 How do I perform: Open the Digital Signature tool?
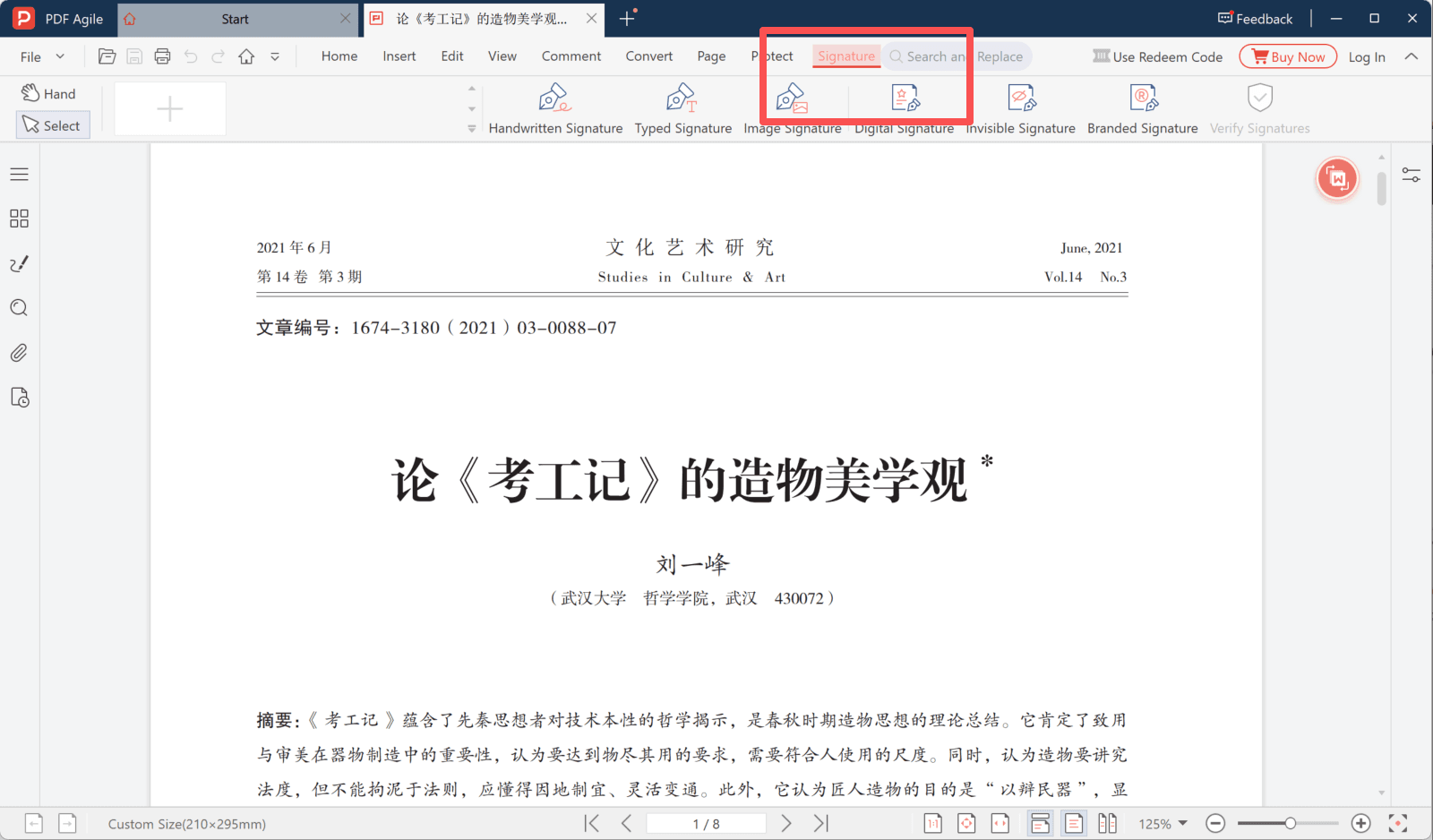tap(905, 109)
